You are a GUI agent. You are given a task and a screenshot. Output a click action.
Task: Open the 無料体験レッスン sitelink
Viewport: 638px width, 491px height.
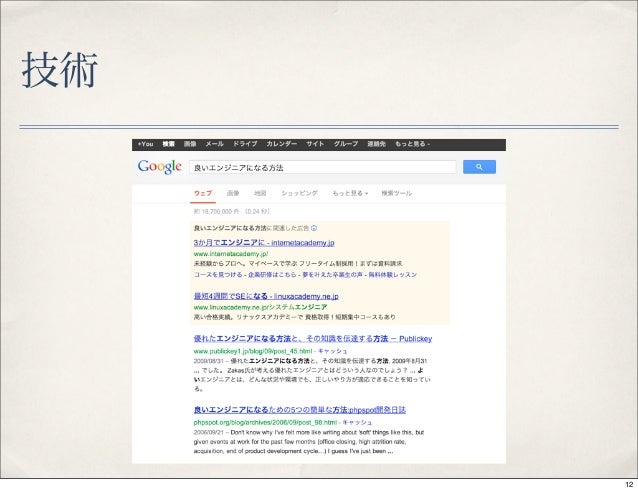[393, 275]
